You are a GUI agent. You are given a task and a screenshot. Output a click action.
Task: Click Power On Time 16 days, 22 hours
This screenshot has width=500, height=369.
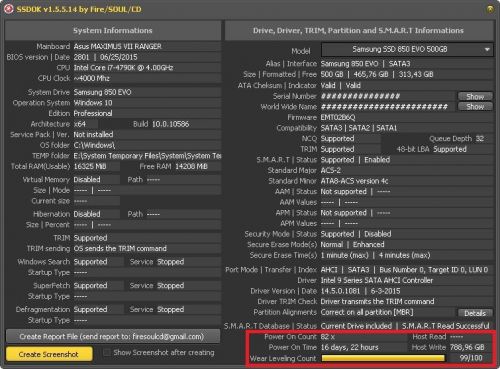pos(349,347)
